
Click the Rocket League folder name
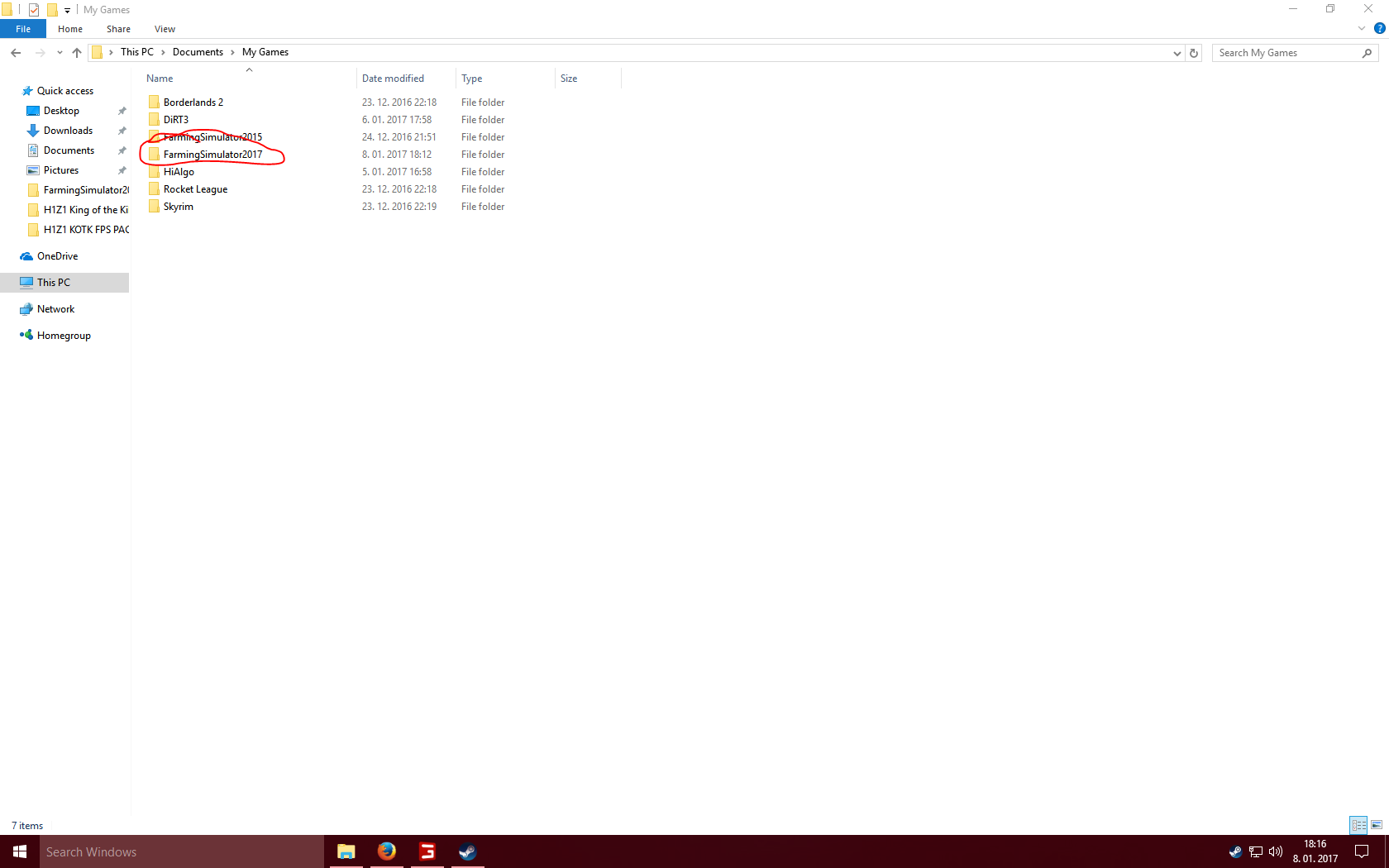coord(195,189)
